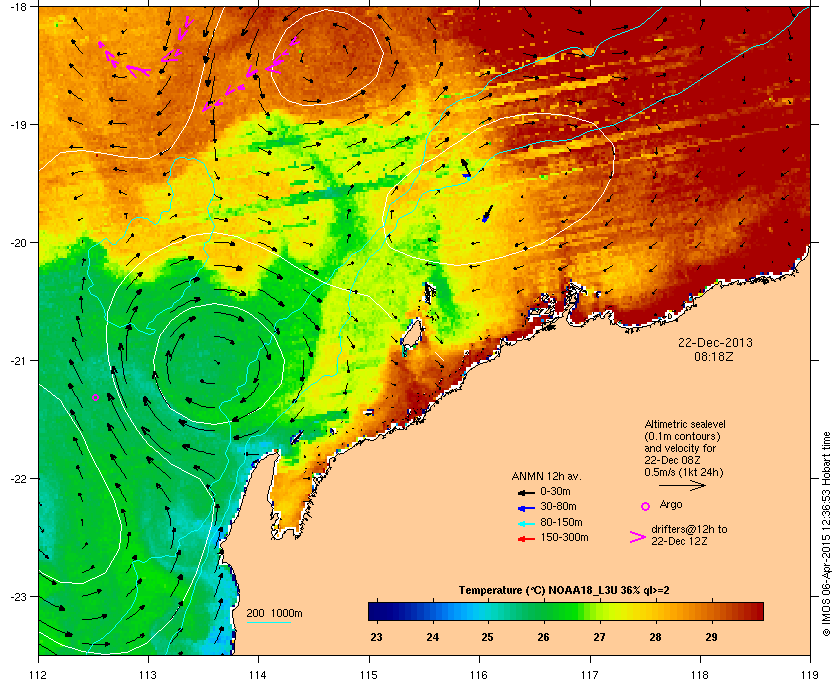Click the -18 latitude axis label
The width and height of the screenshot is (840, 680).
[20, 6]
